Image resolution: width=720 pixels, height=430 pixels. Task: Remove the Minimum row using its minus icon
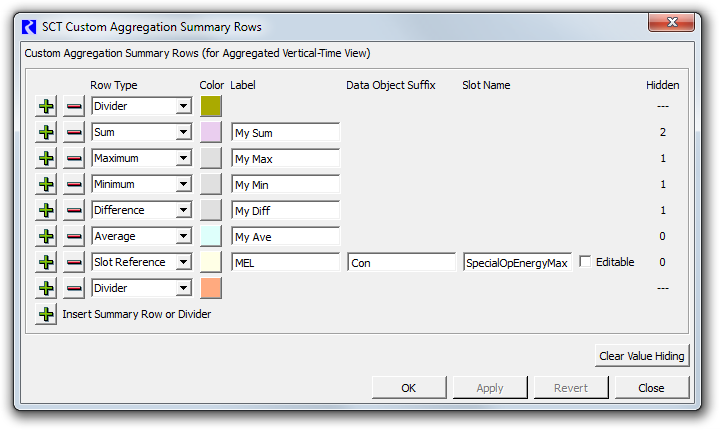point(73,184)
